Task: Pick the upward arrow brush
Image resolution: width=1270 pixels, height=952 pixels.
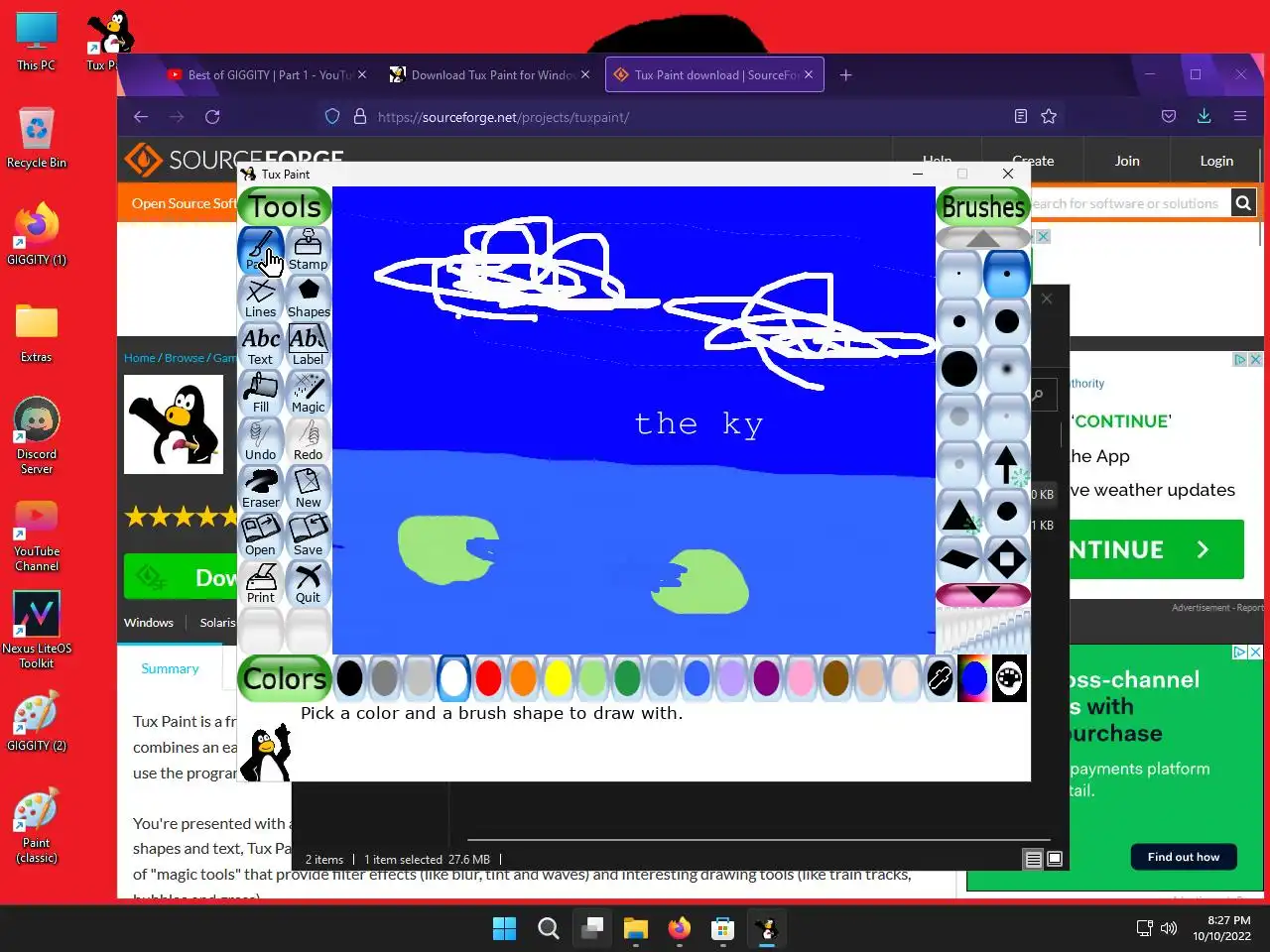Action: point(1006,464)
